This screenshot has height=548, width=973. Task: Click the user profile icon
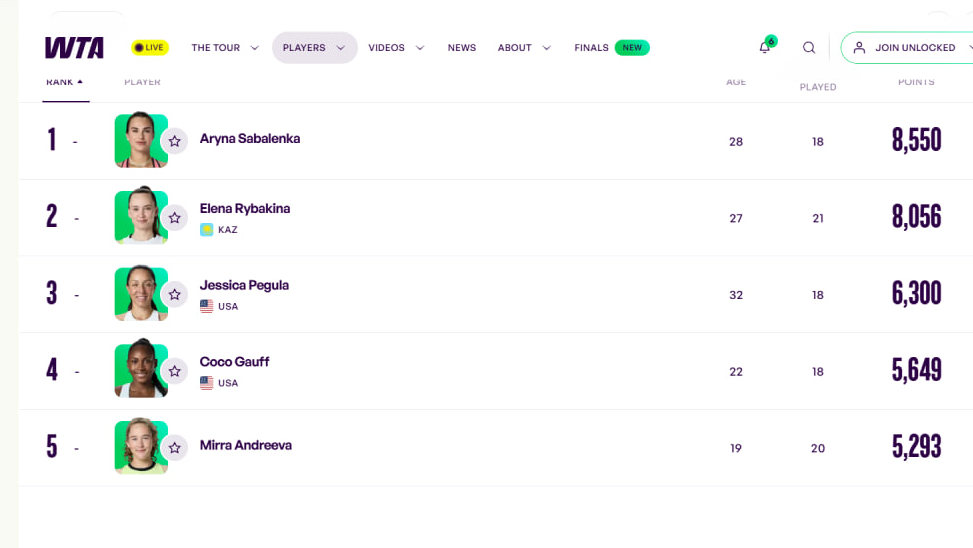click(x=859, y=48)
